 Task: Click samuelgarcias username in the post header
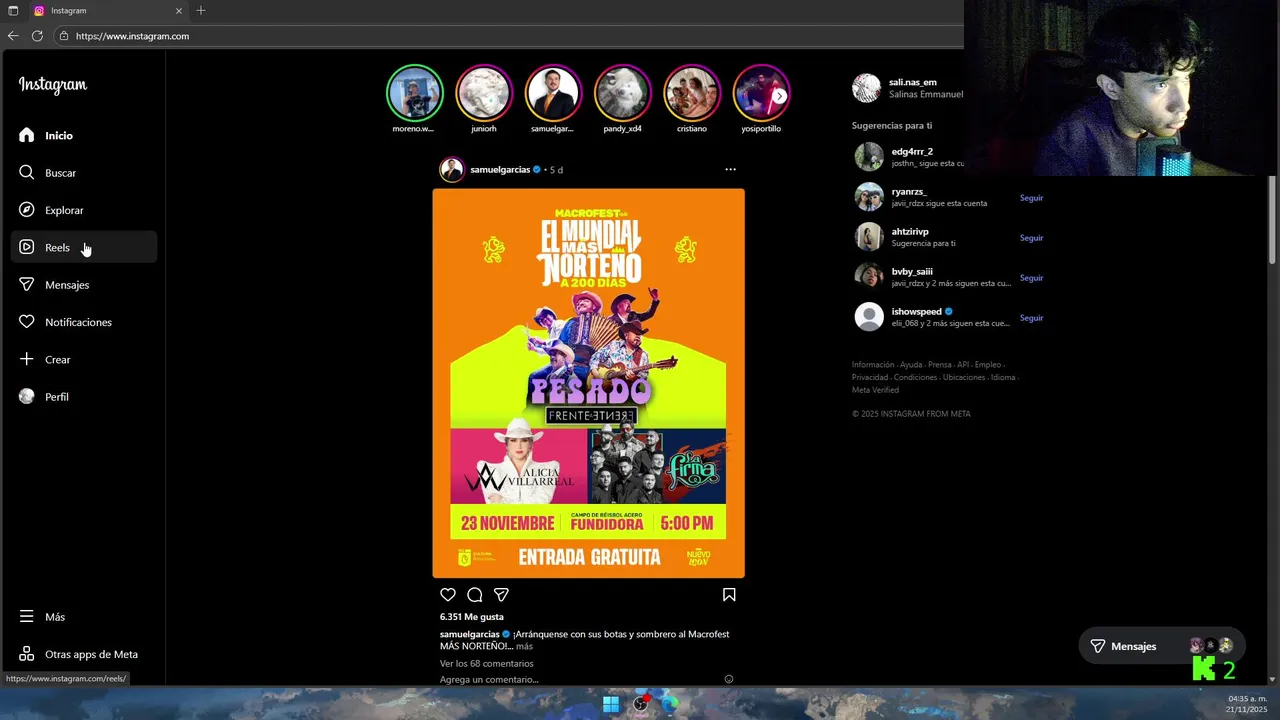(x=500, y=170)
